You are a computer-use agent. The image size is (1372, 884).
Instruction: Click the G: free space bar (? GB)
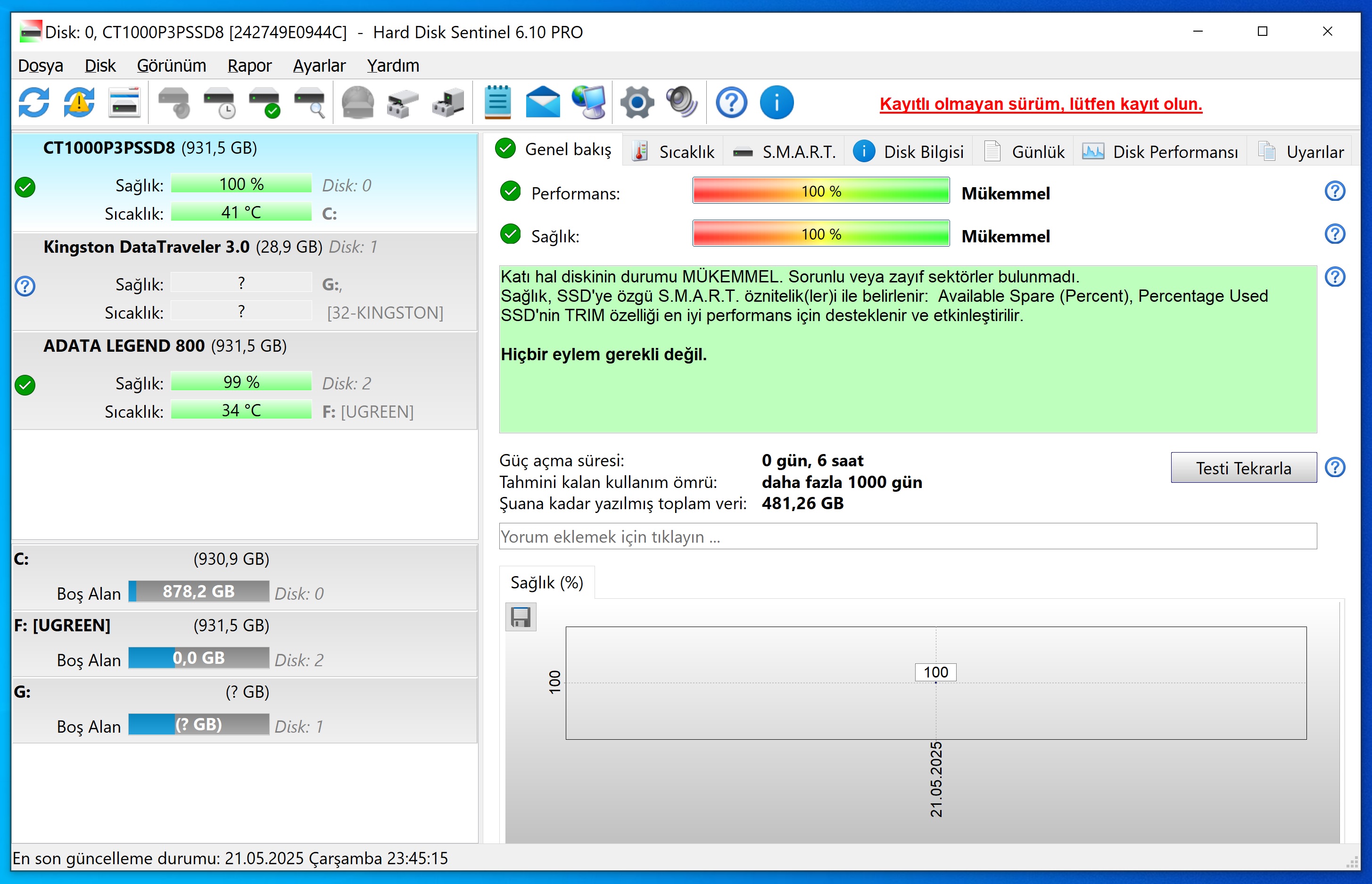tap(198, 725)
